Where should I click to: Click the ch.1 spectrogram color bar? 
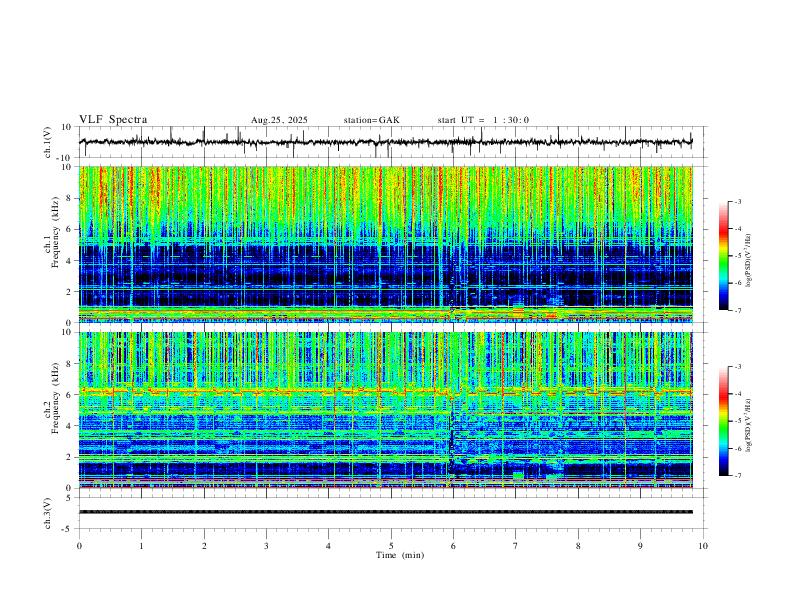(x=724, y=256)
